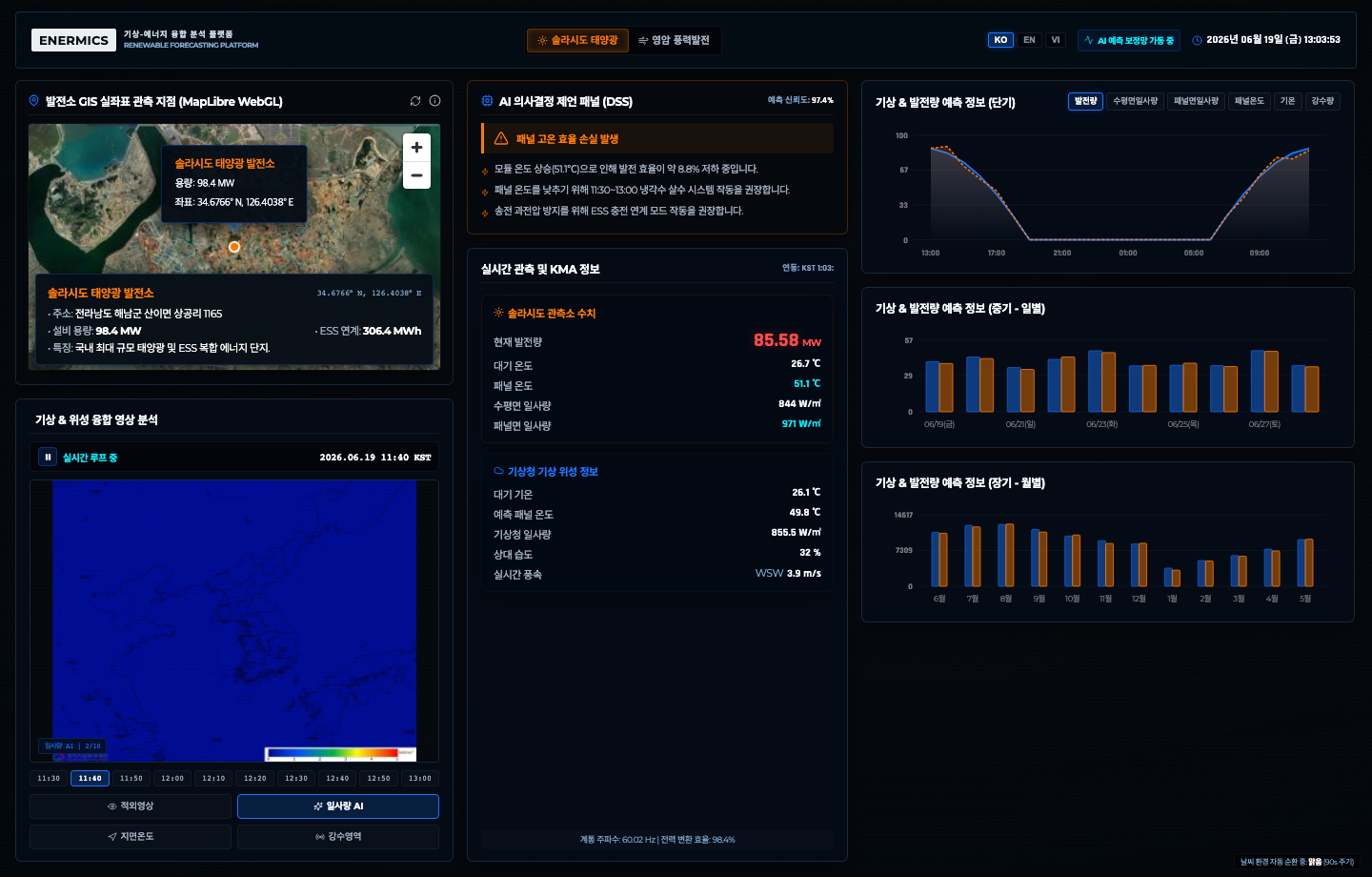Screen dimensions: 1372x877
Task: Select the 12:20 satellite frame
Action: [255, 779]
